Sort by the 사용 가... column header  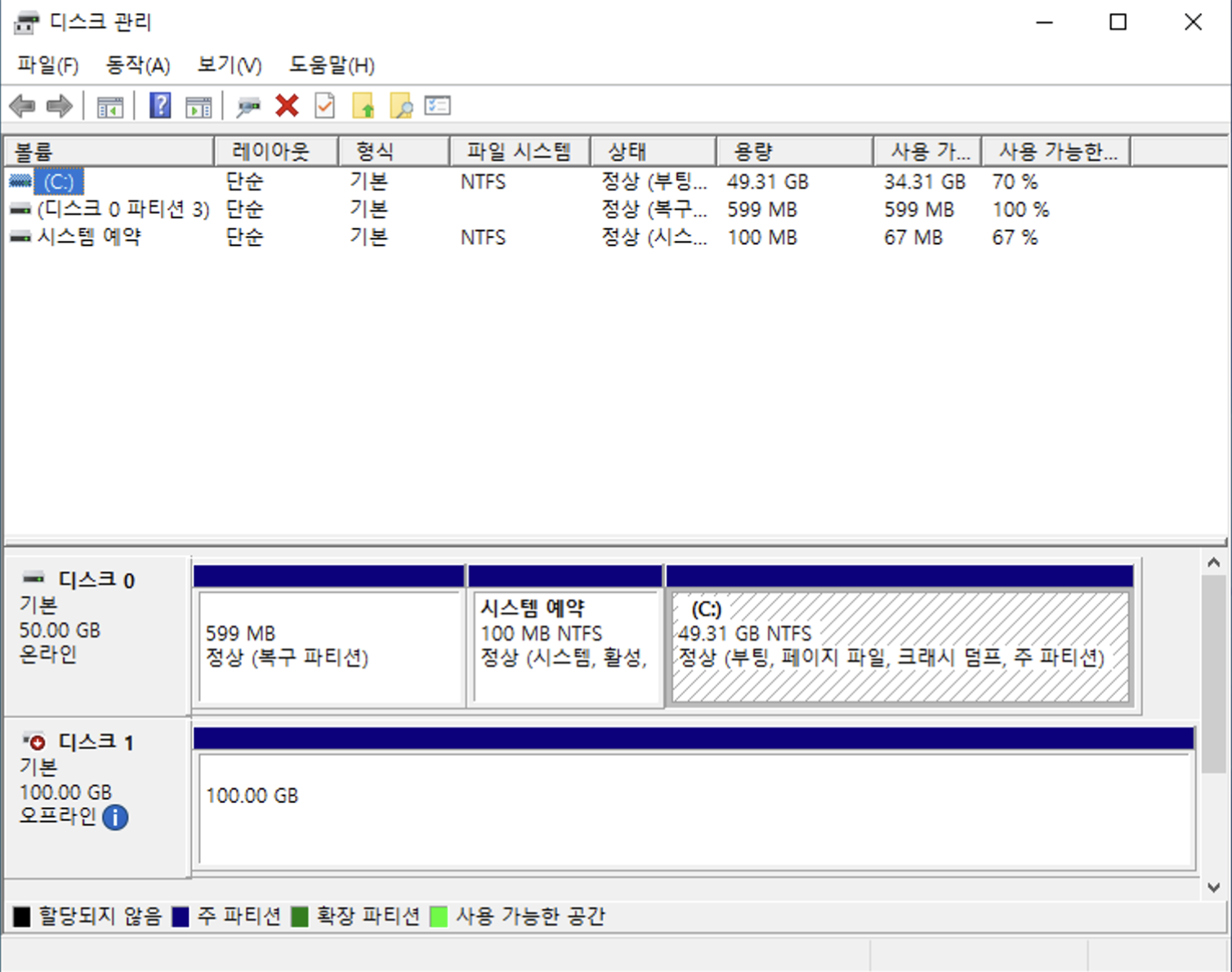(927, 151)
